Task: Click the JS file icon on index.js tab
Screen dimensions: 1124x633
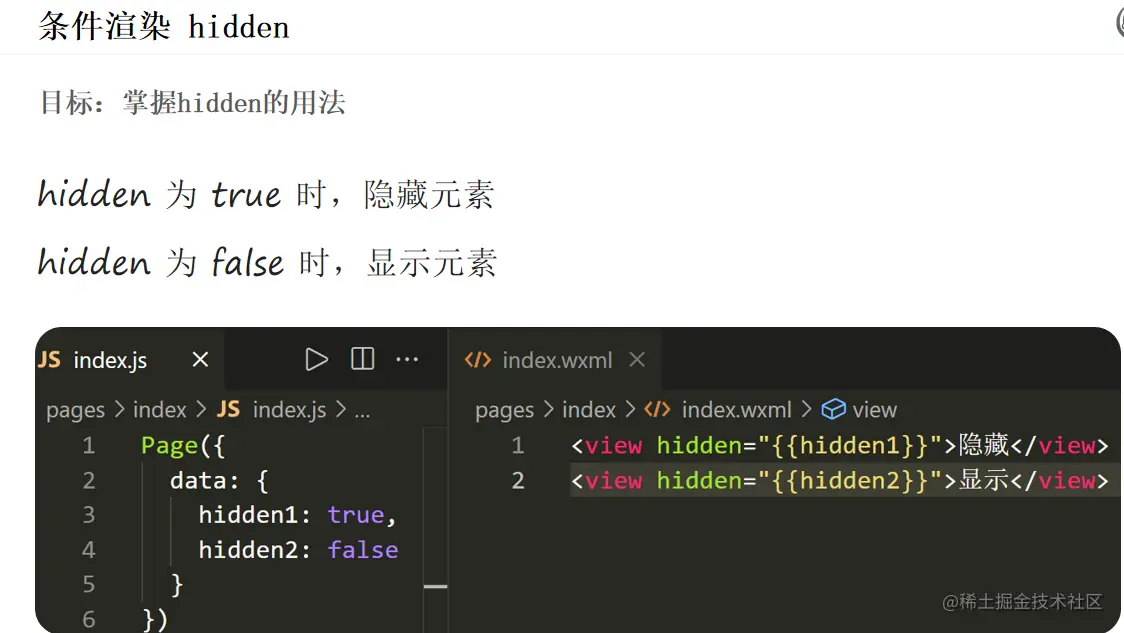Action: tap(49, 360)
